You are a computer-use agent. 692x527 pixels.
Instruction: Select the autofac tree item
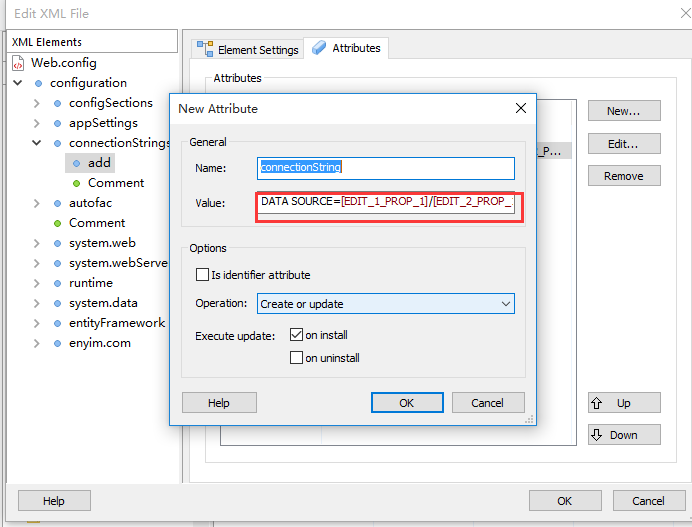click(x=90, y=203)
